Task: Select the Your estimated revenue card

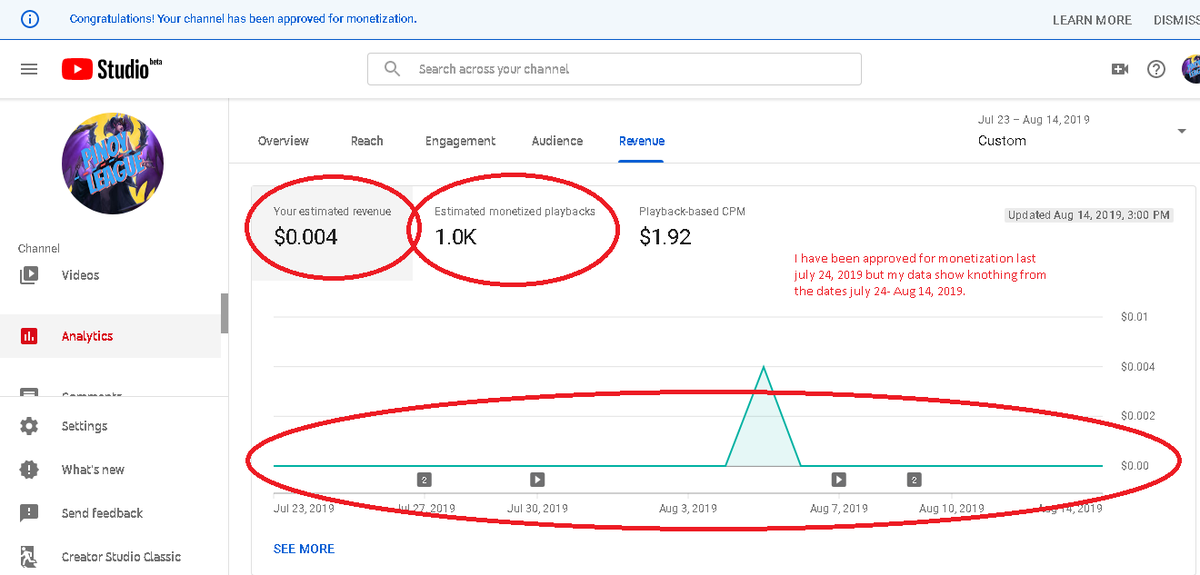Action: click(332, 234)
